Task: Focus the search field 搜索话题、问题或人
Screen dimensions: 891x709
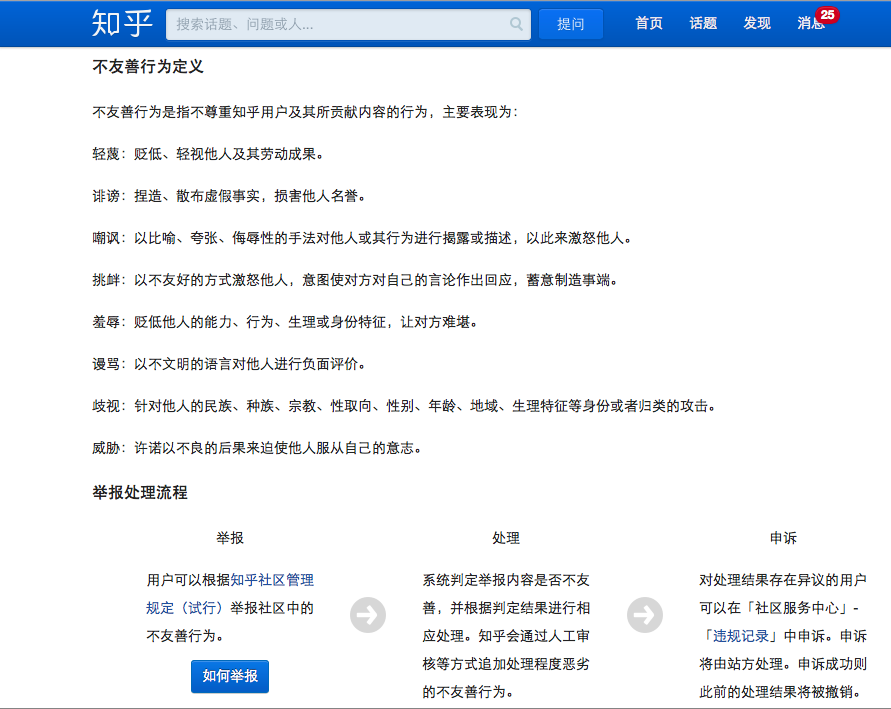Action: [348, 24]
